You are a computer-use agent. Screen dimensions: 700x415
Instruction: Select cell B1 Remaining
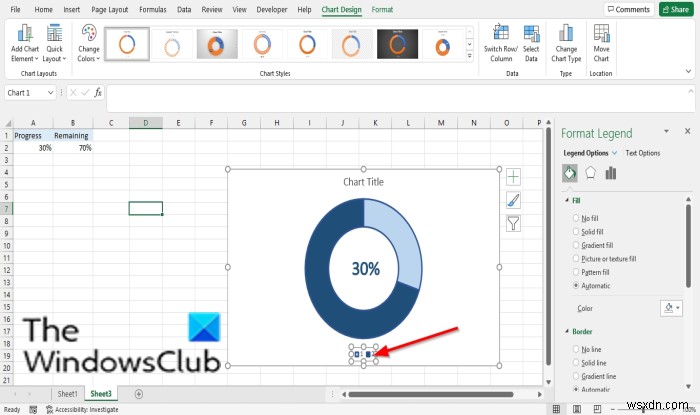[x=73, y=136]
